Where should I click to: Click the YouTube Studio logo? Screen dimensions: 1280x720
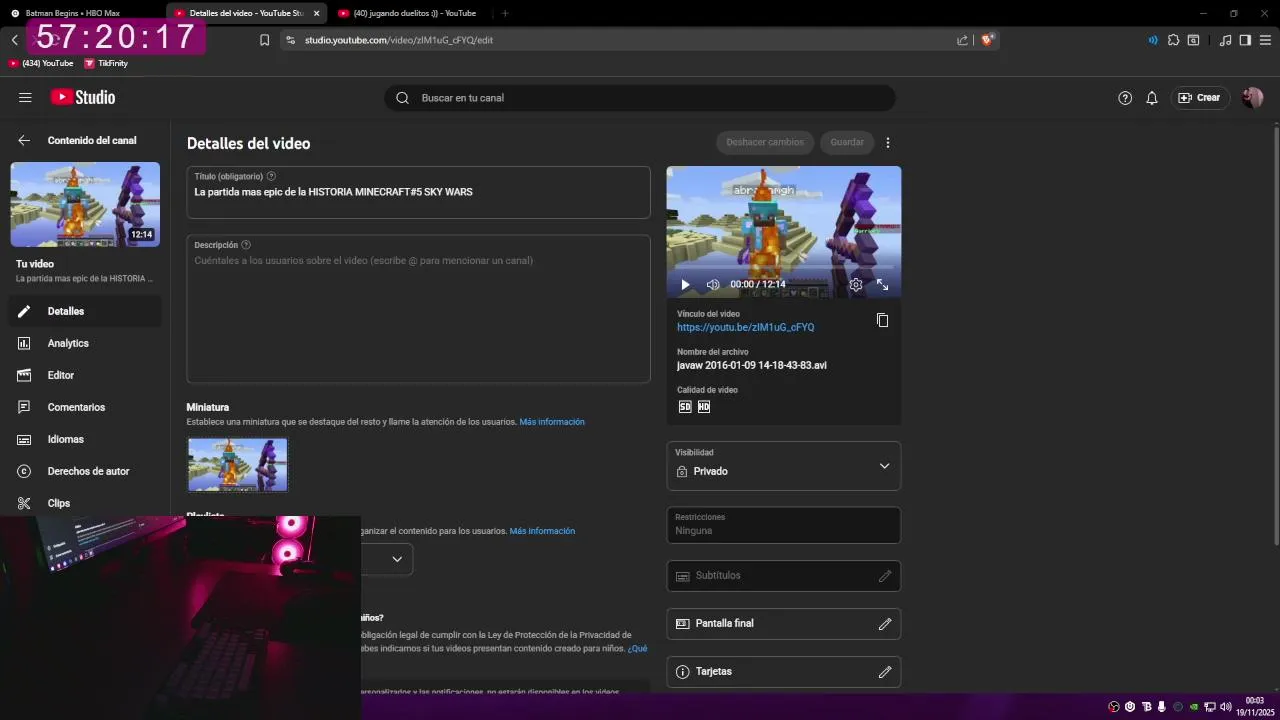pyautogui.click(x=83, y=97)
